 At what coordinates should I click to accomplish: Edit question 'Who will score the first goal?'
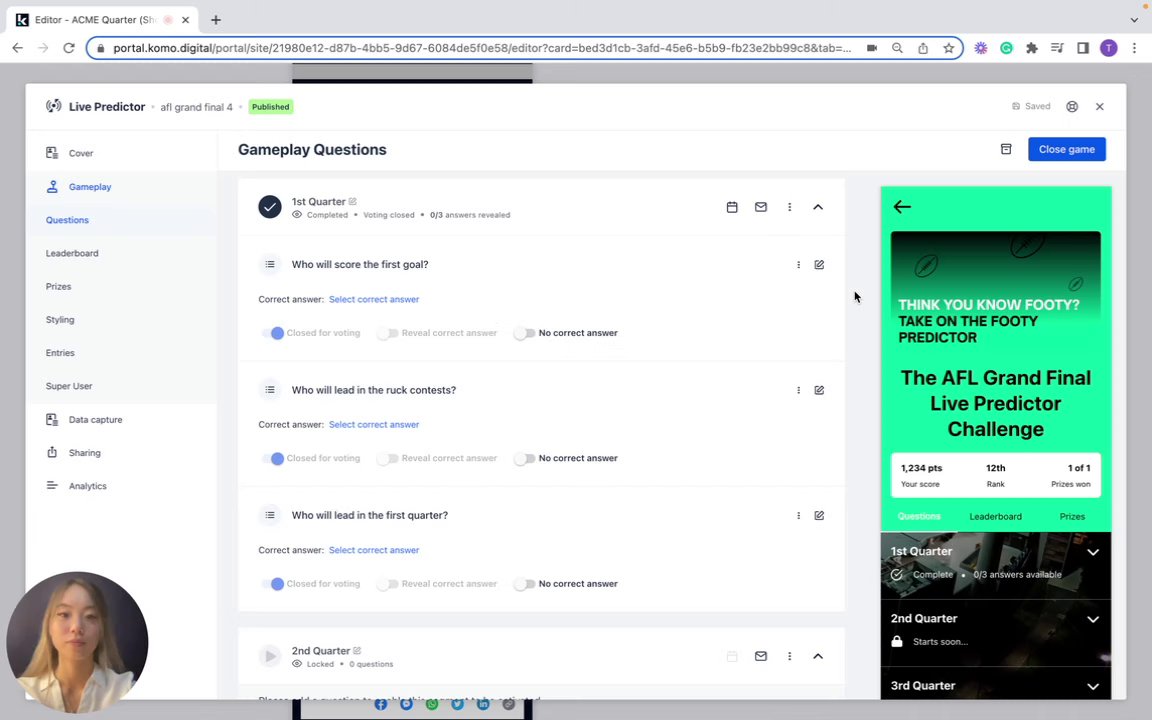(819, 264)
